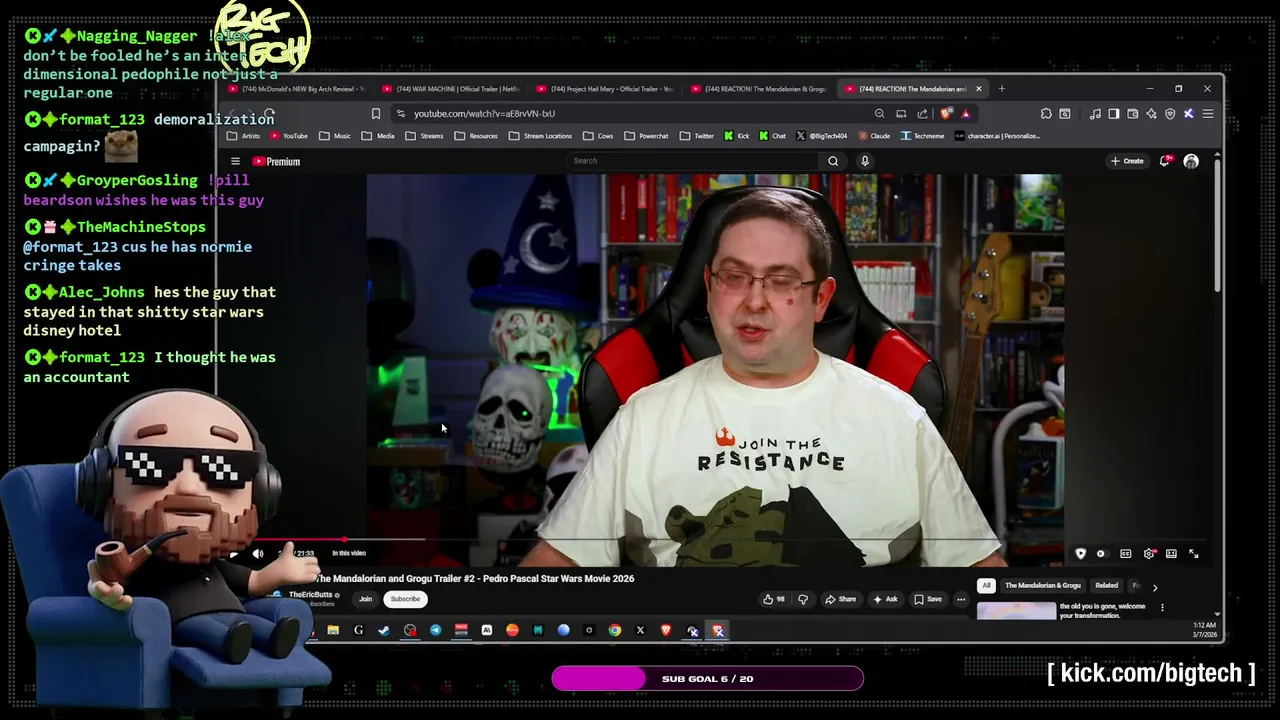Open the Cows bookmarks folder

click(598, 136)
